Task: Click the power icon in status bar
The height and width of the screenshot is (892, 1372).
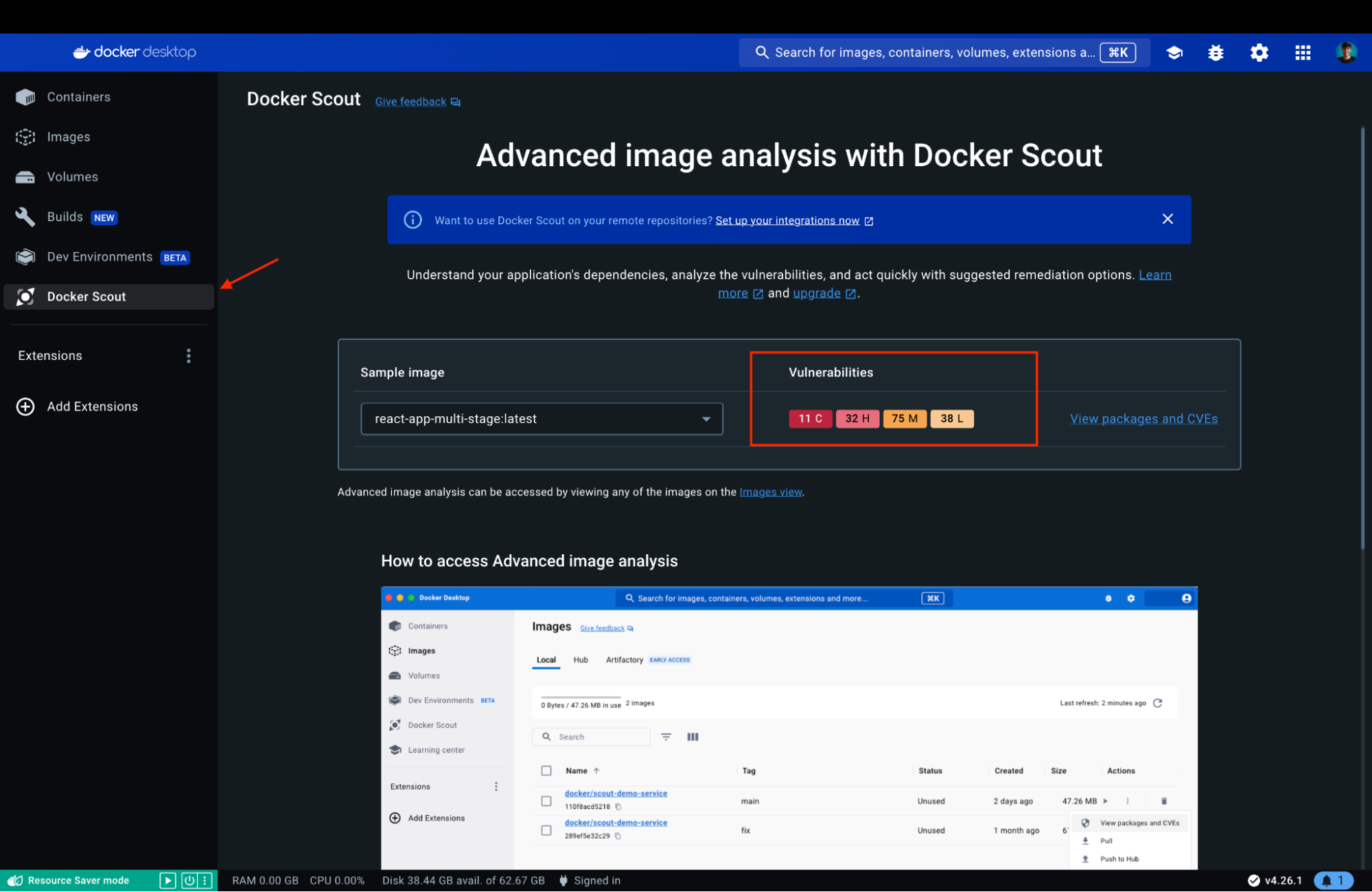Action: pos(189,880)
